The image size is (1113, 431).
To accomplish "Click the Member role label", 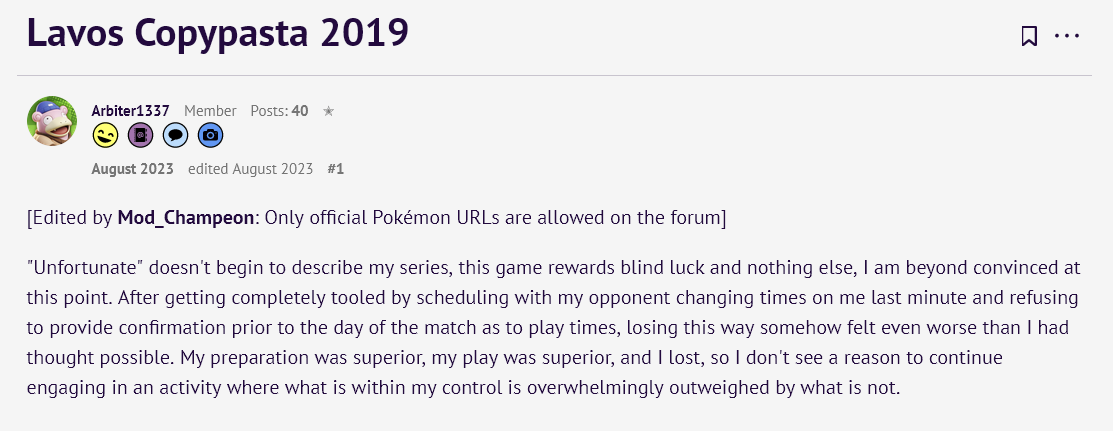I will [210, 111].
